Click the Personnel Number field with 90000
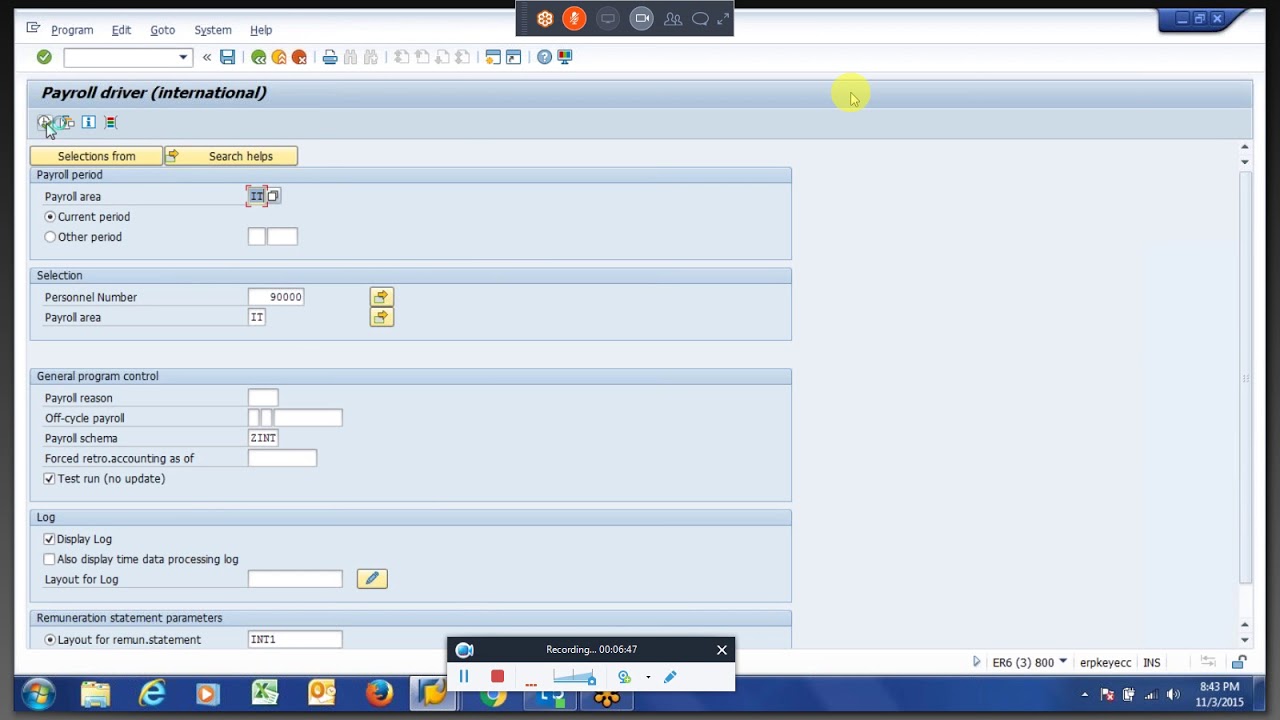 276,297
